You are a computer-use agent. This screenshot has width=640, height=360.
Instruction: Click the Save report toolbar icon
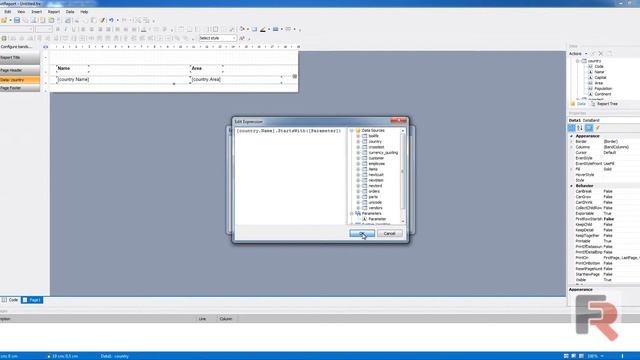tap(17, 20)
